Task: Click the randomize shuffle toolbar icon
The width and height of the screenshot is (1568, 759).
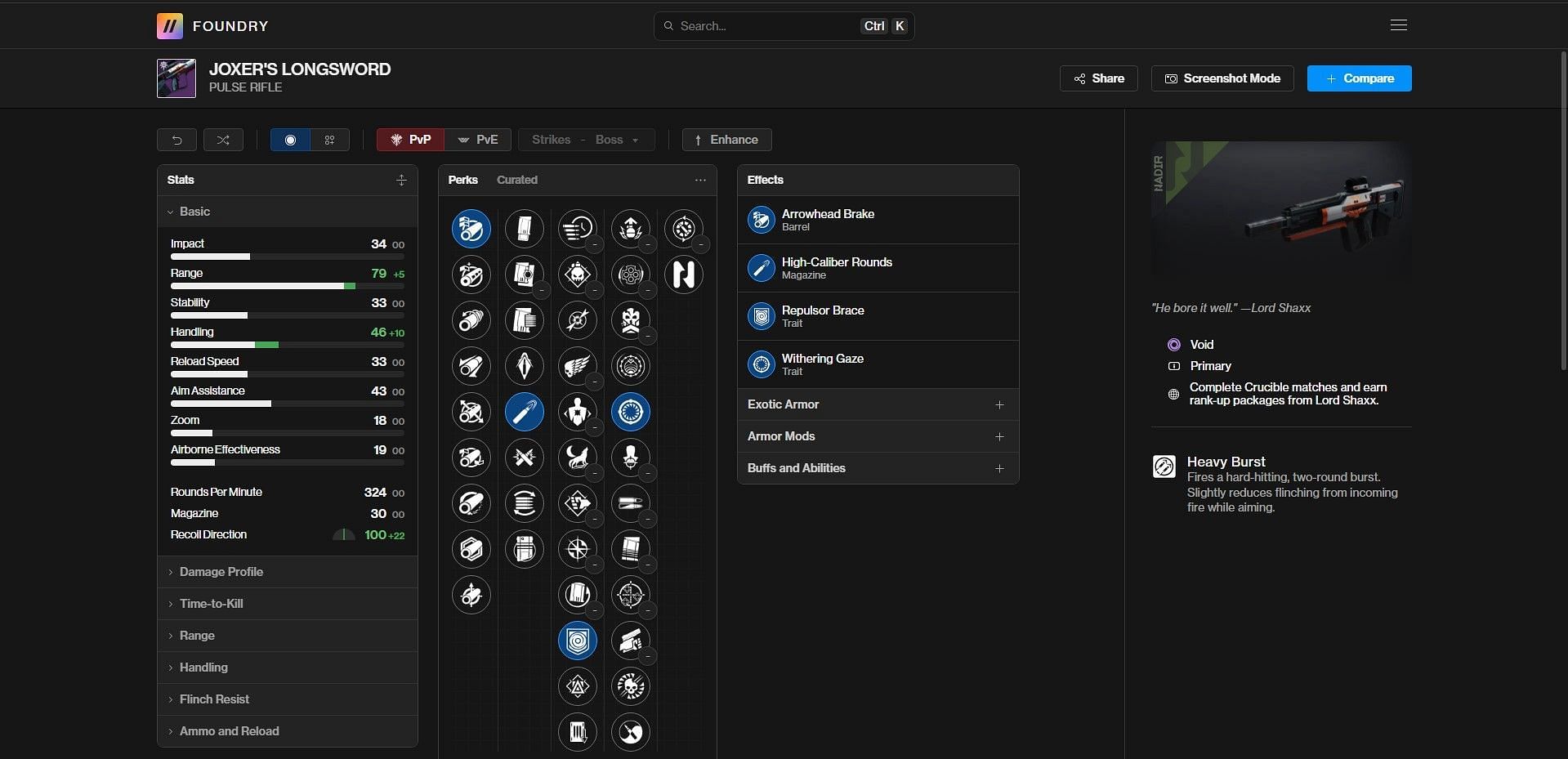Action: [223, 140]
